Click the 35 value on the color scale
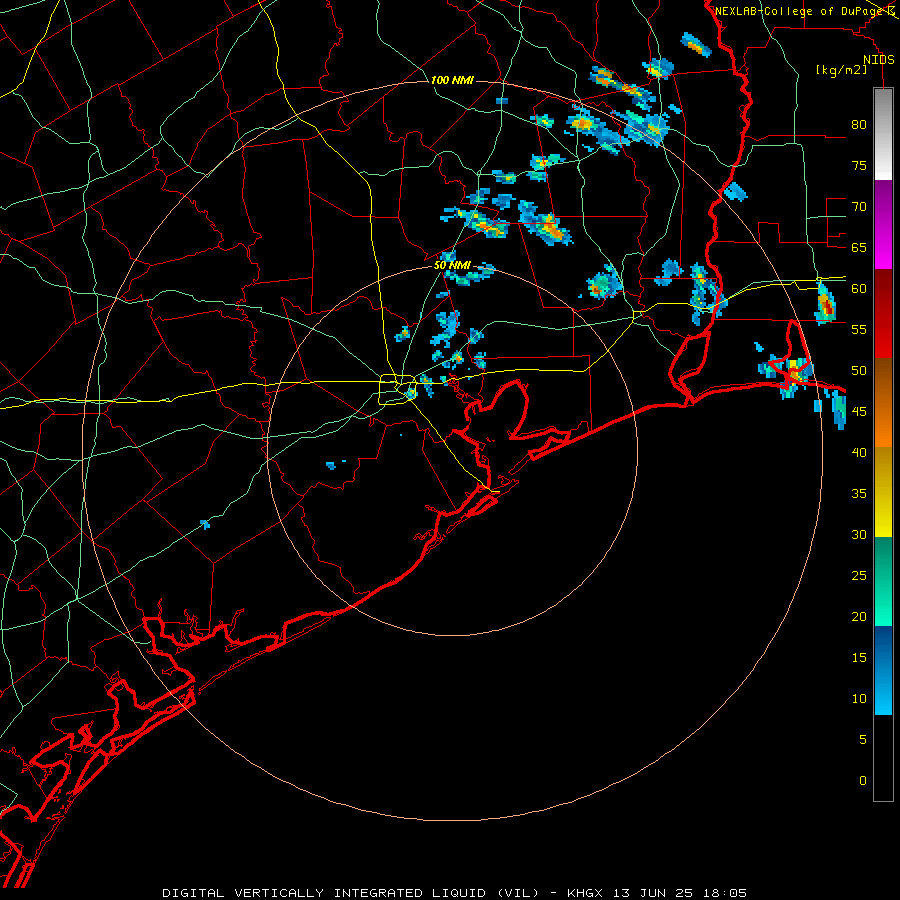Viewport: 900px width, 900px height. pos(859,494)
